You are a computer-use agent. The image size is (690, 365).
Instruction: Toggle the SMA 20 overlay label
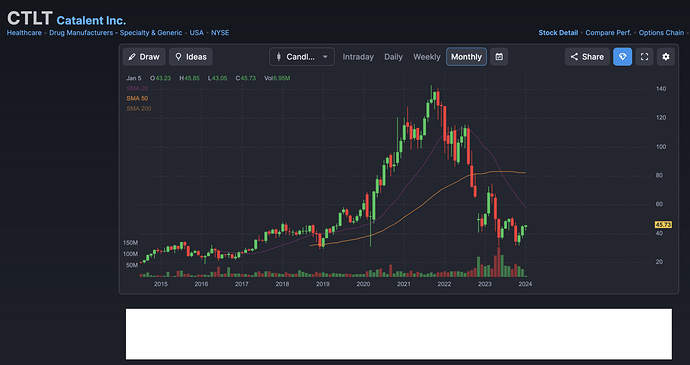click(x=137, y=88)
